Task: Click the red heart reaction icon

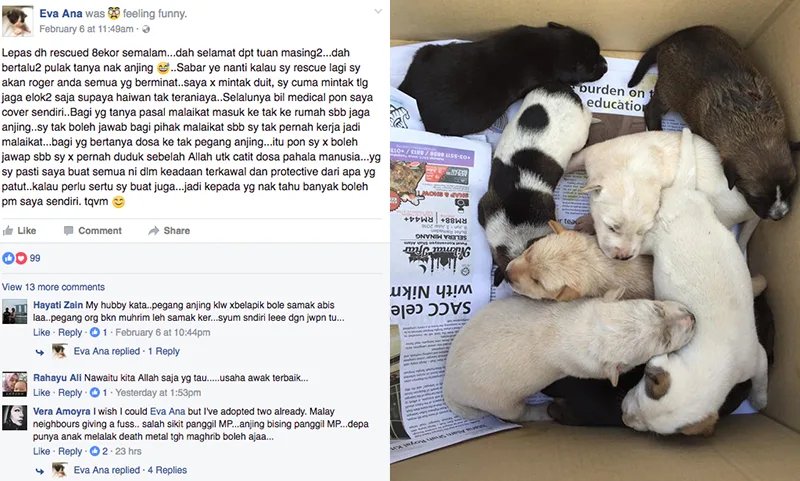Action: point(21,258)
